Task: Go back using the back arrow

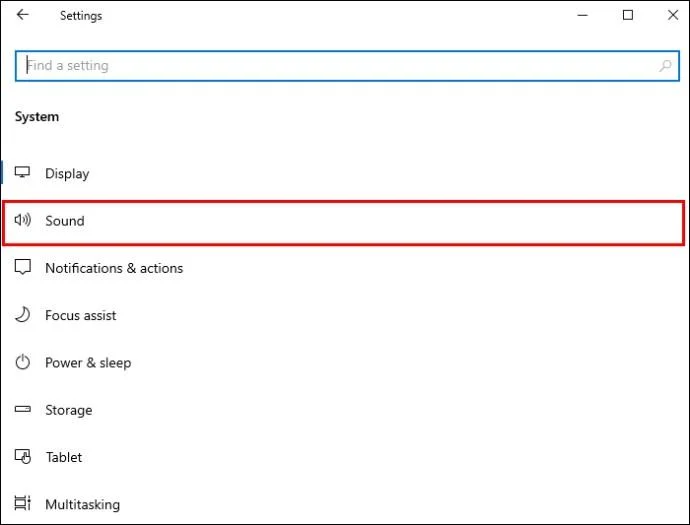Action: 22,15
